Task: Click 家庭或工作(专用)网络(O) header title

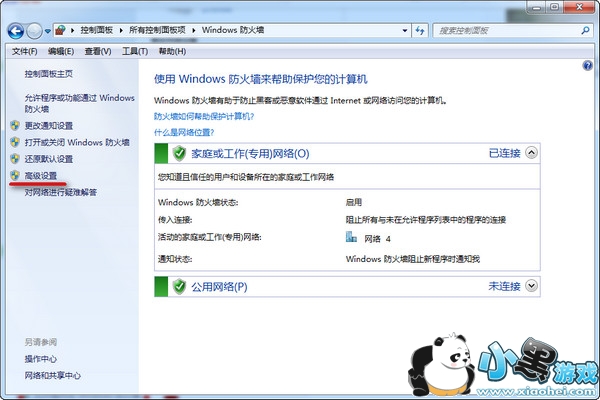Action: (250, 153)
